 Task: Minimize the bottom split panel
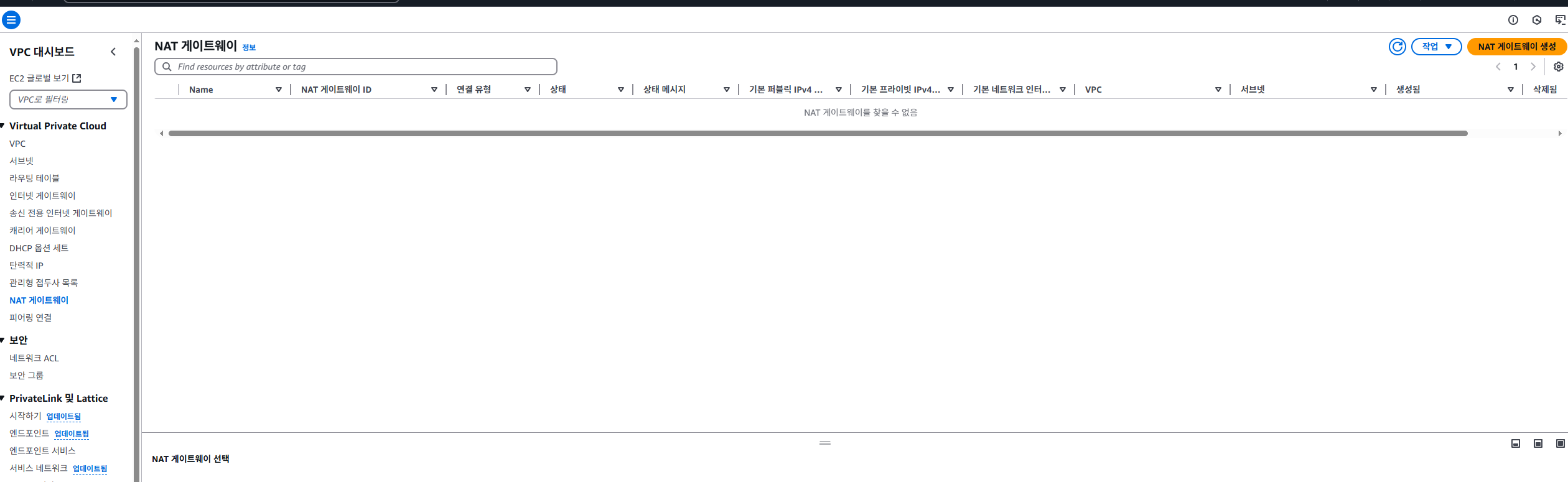[x=1516, y=443]
